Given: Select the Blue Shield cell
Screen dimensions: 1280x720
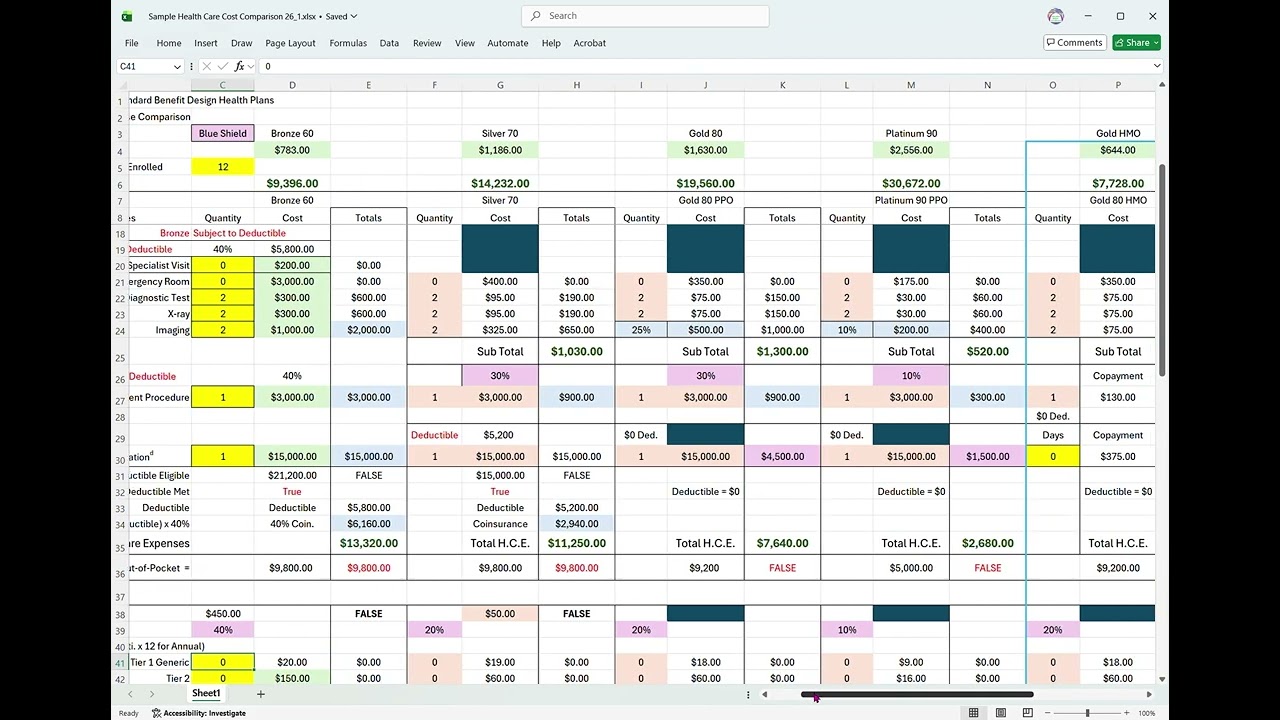Looking at the screenshot, I should [223, 134].
